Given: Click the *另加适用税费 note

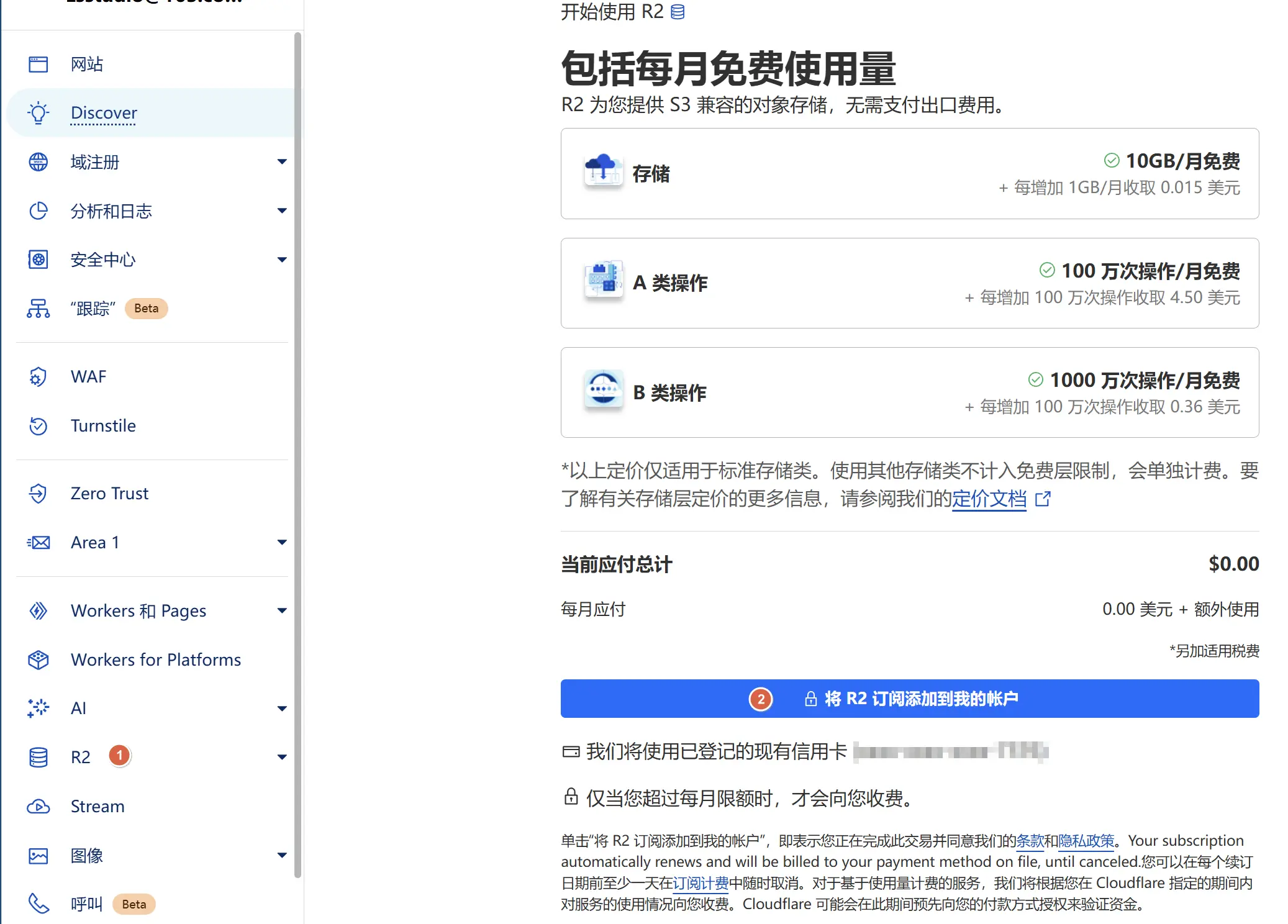Looking at the screenshot, I should coord(1214,651).
